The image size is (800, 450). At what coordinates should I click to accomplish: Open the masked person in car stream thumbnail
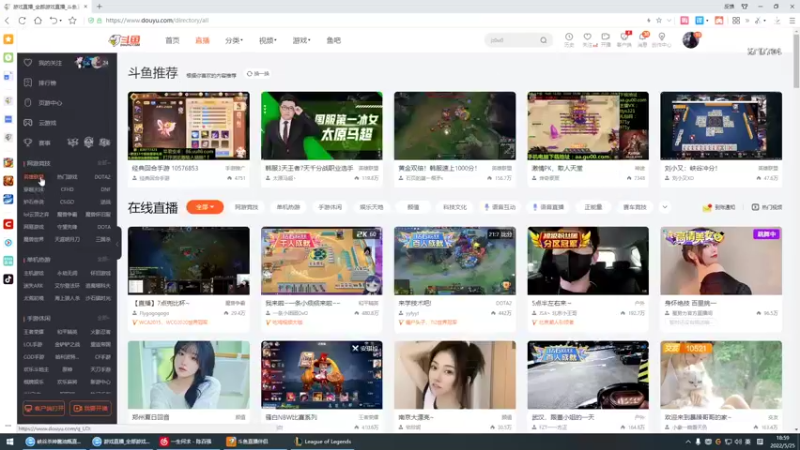tap(588, 261)
